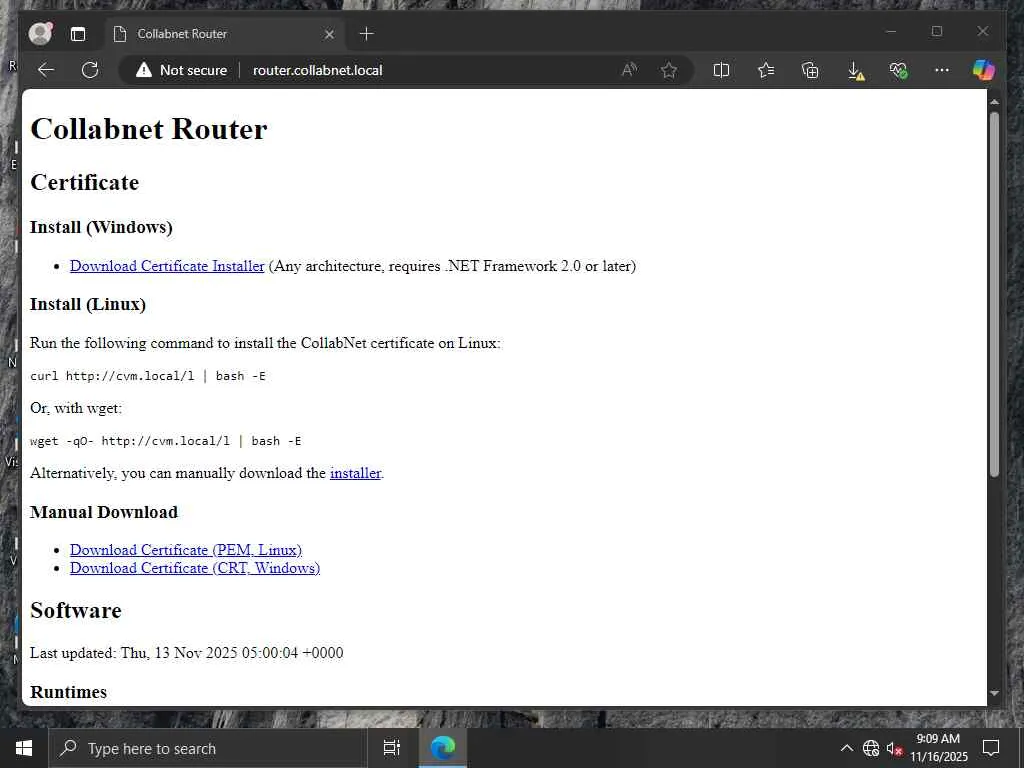Minimize the Edge window

pos(891,31)
